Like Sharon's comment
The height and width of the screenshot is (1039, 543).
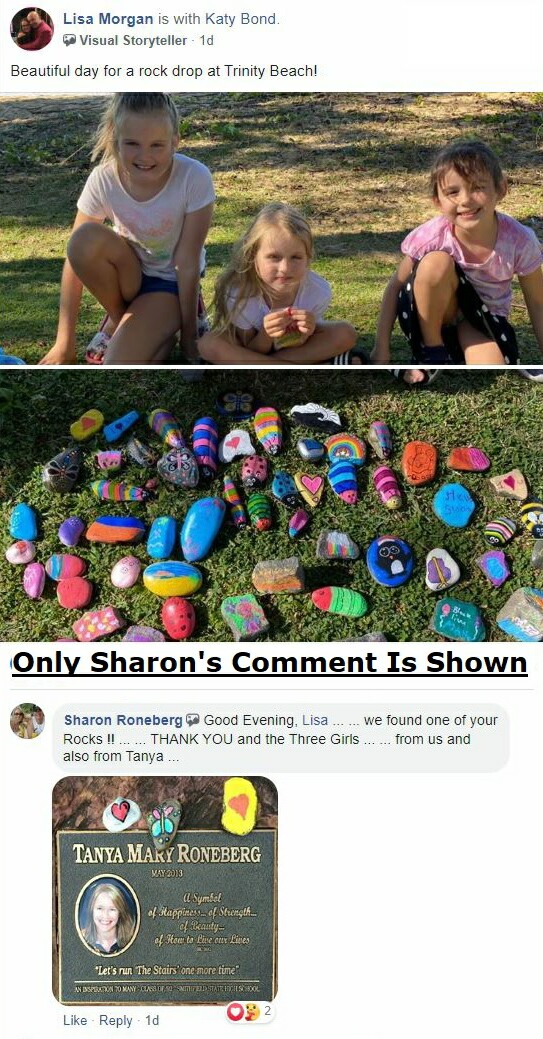[x=74, y=1020]
